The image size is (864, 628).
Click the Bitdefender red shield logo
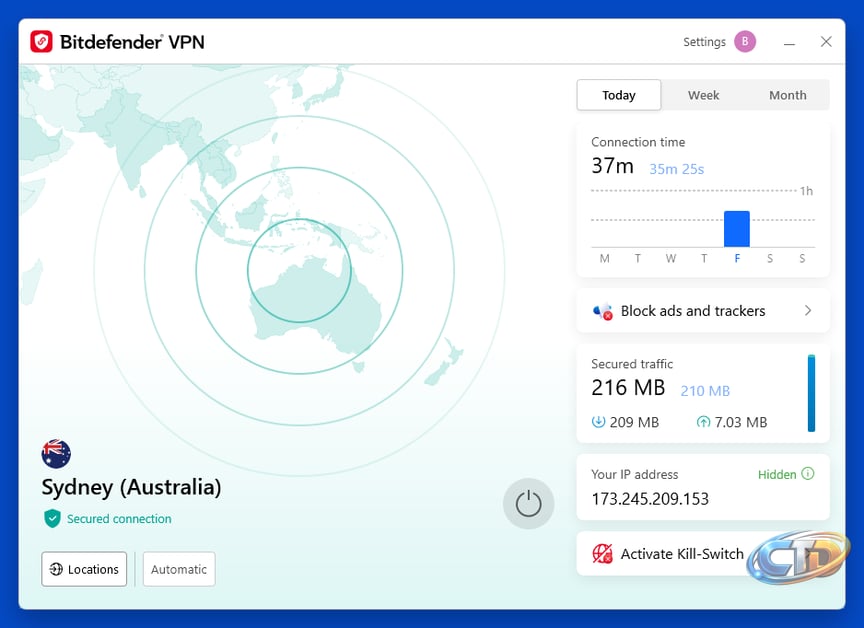41,41
